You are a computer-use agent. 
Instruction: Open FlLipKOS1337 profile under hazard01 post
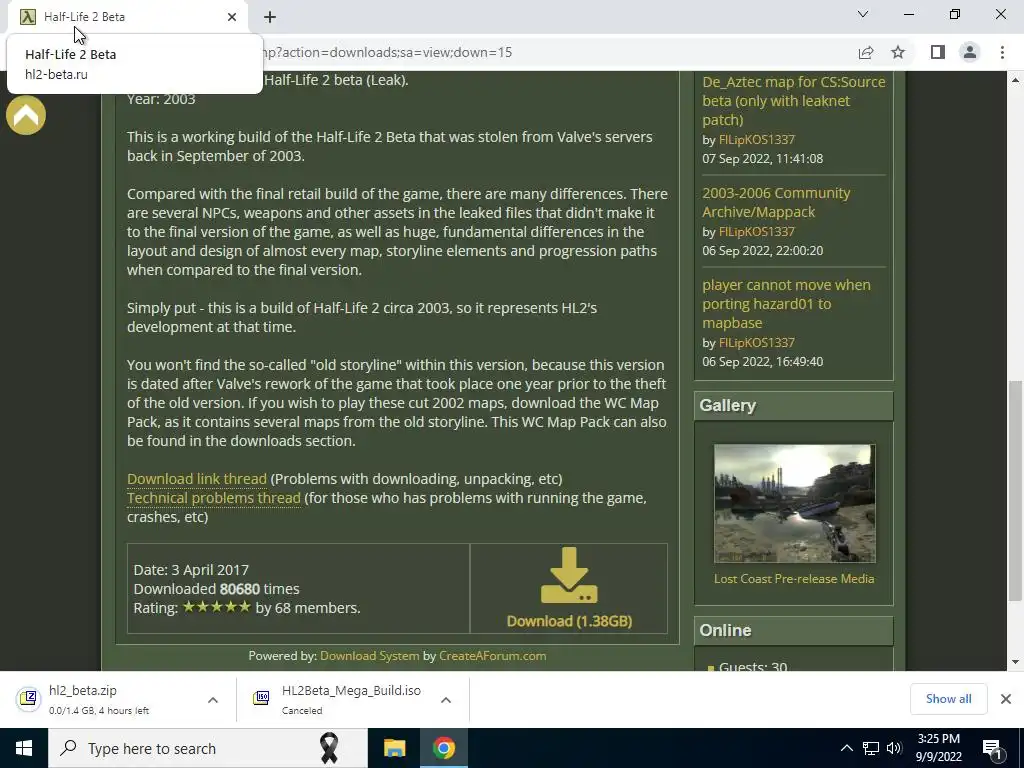[756, 343]
